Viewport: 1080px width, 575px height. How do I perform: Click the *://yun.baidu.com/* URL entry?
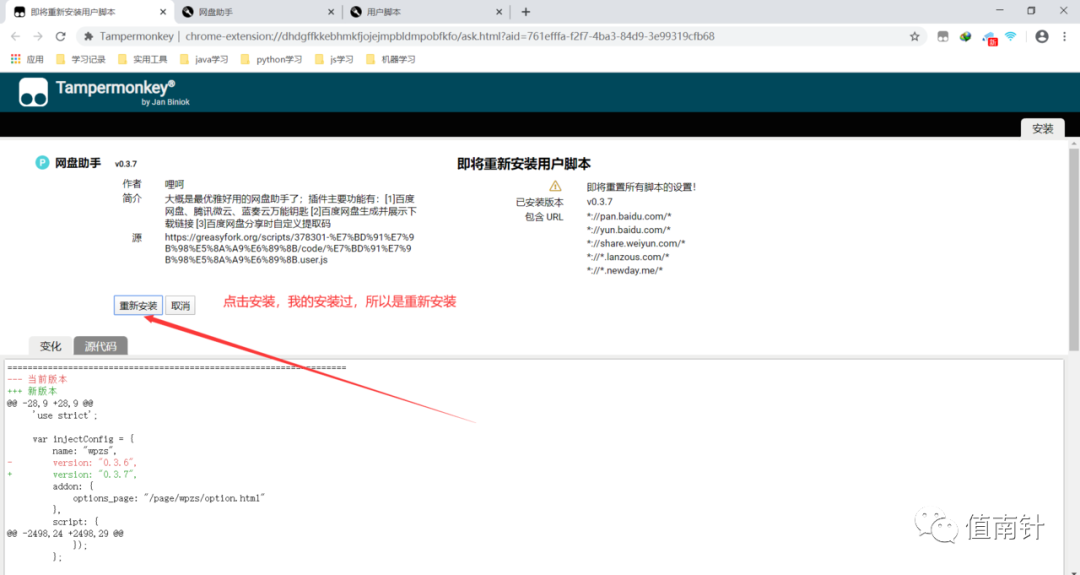coord(628,230)
